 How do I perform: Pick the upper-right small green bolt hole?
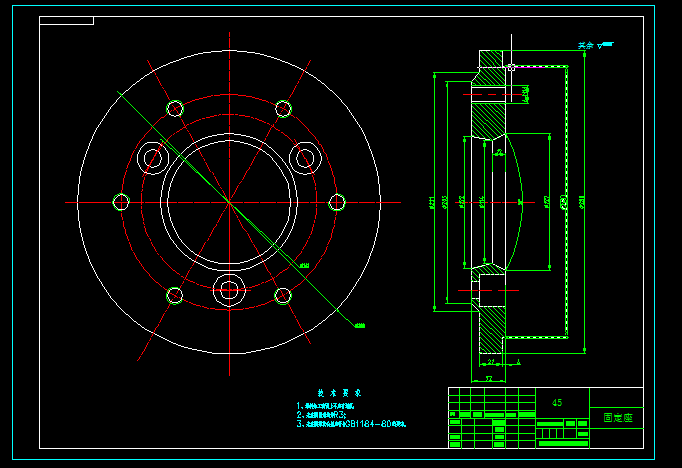[283, 108]
